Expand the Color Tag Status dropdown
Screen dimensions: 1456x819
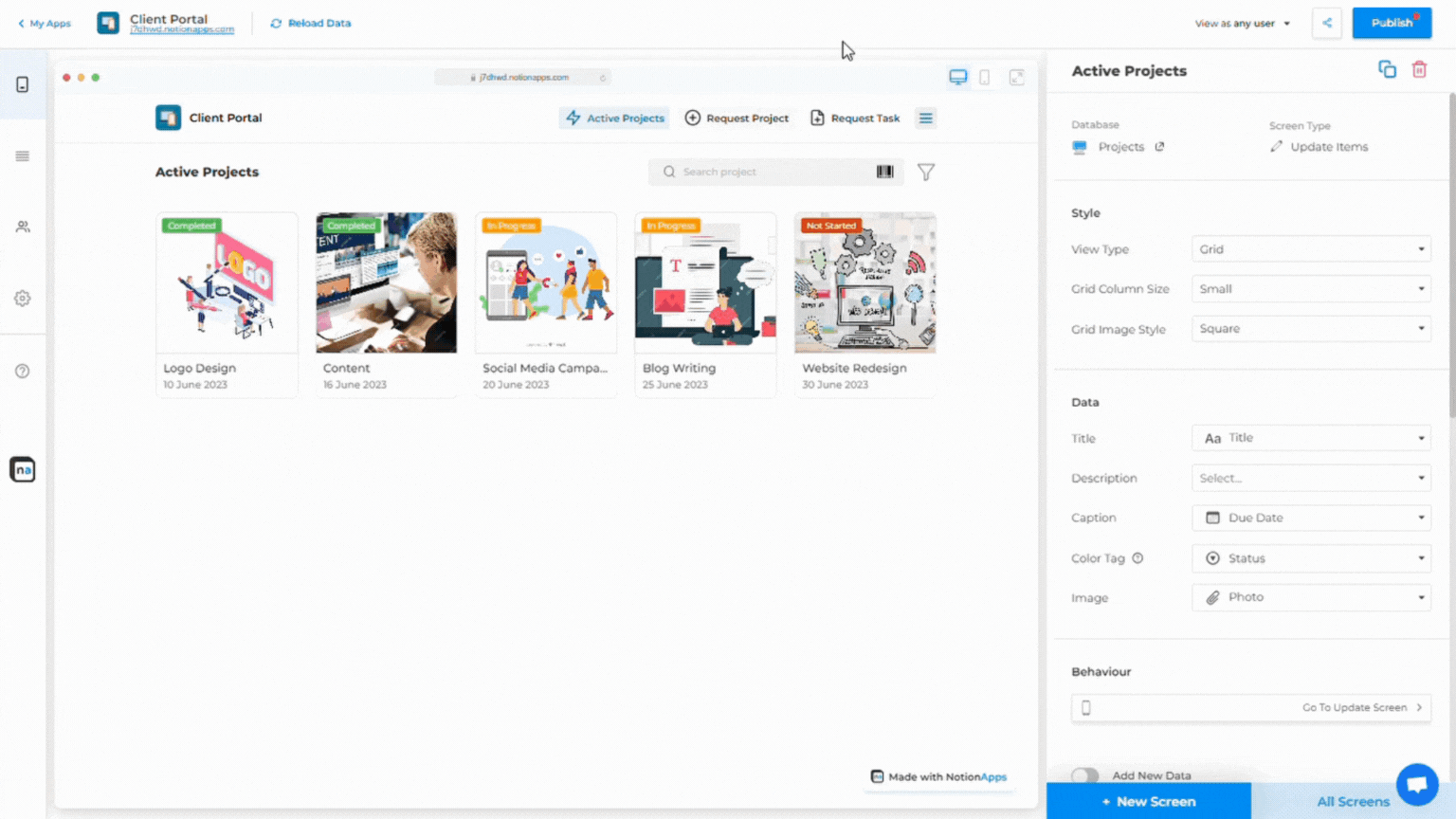click(x=1311, y=558)
